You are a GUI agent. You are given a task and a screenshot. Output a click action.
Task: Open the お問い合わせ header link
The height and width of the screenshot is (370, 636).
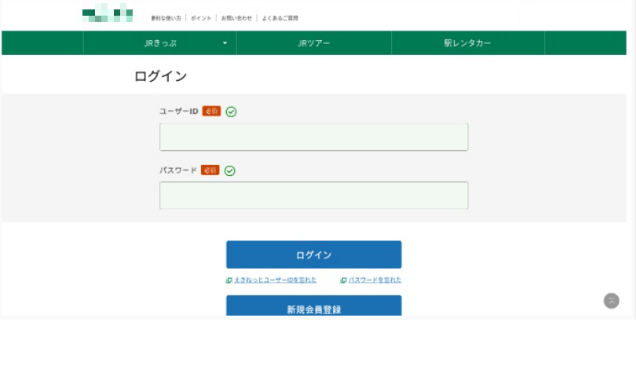click(236, 18)
